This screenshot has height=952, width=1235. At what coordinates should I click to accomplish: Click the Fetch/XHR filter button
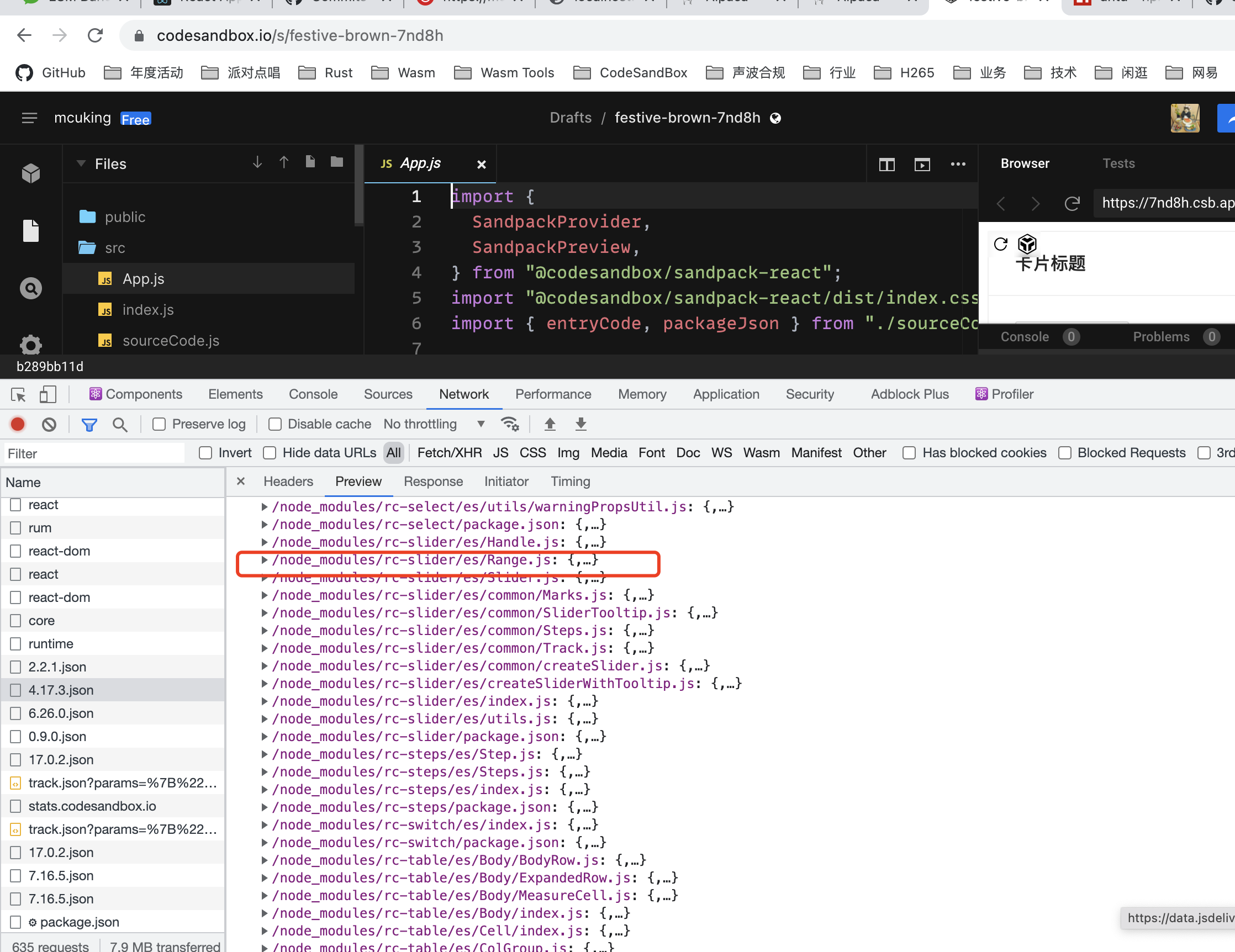coord(449,454)
